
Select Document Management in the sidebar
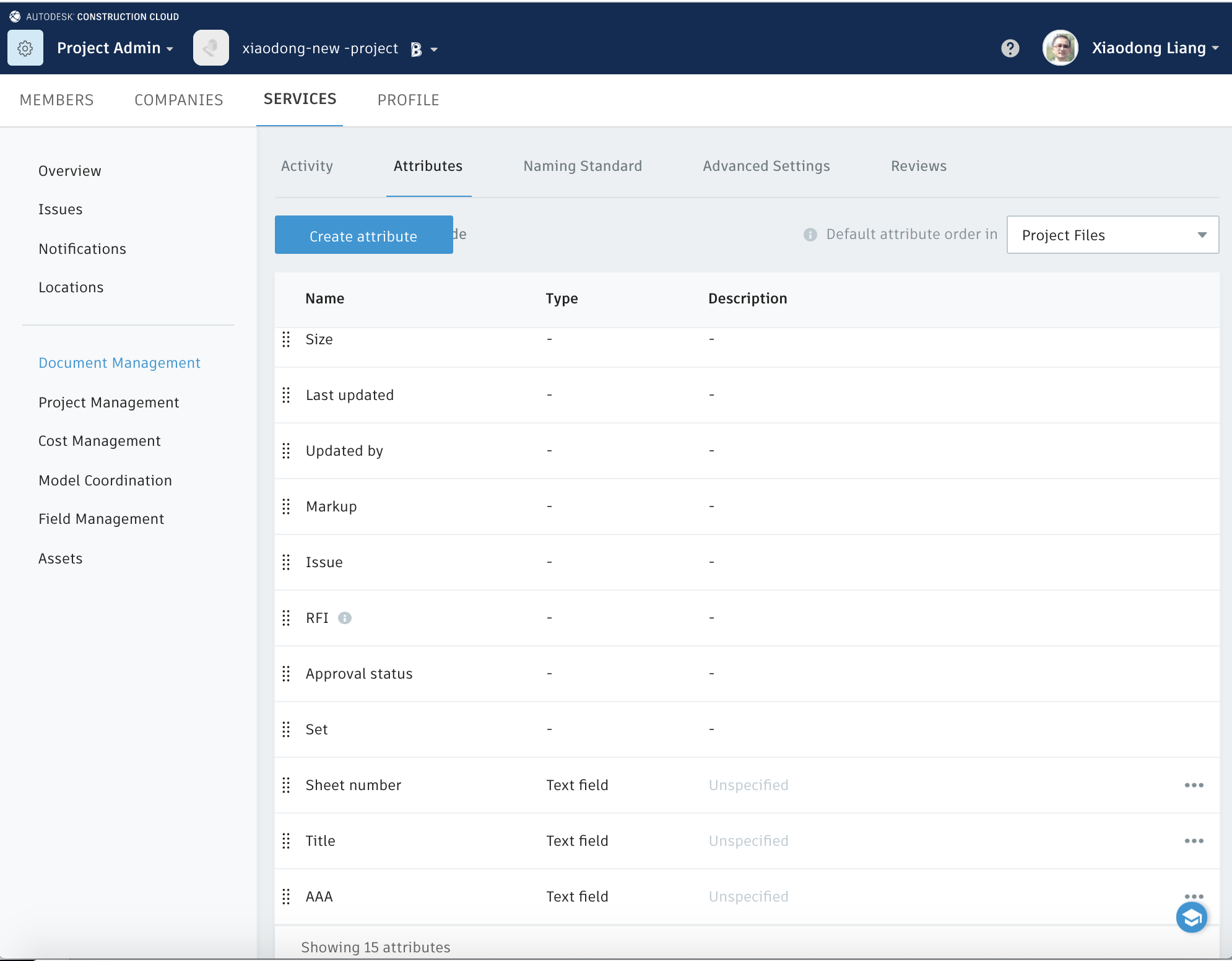point(119,363)
